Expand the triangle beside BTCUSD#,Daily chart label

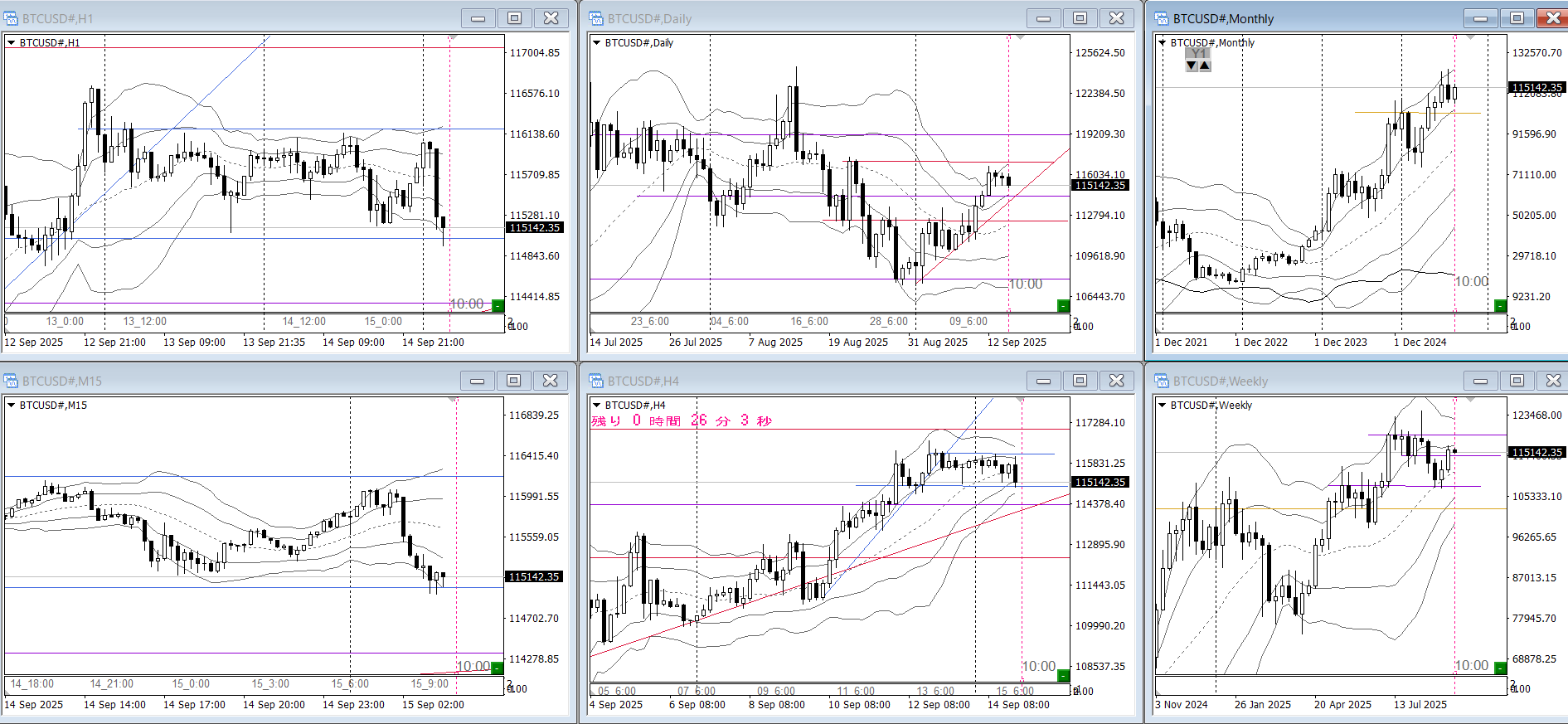596,42
